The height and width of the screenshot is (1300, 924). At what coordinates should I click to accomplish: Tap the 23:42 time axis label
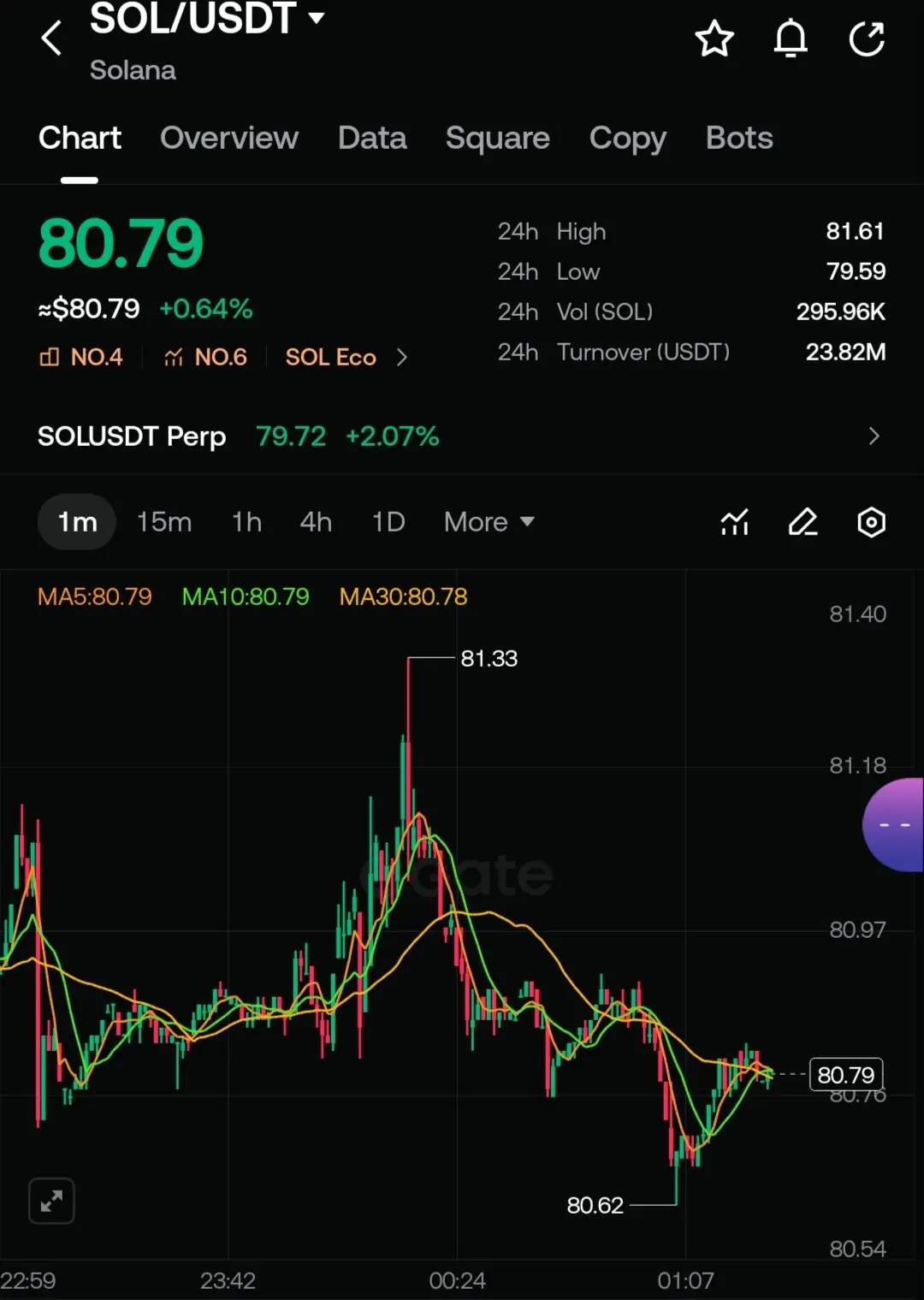(x=228, y=1281)
